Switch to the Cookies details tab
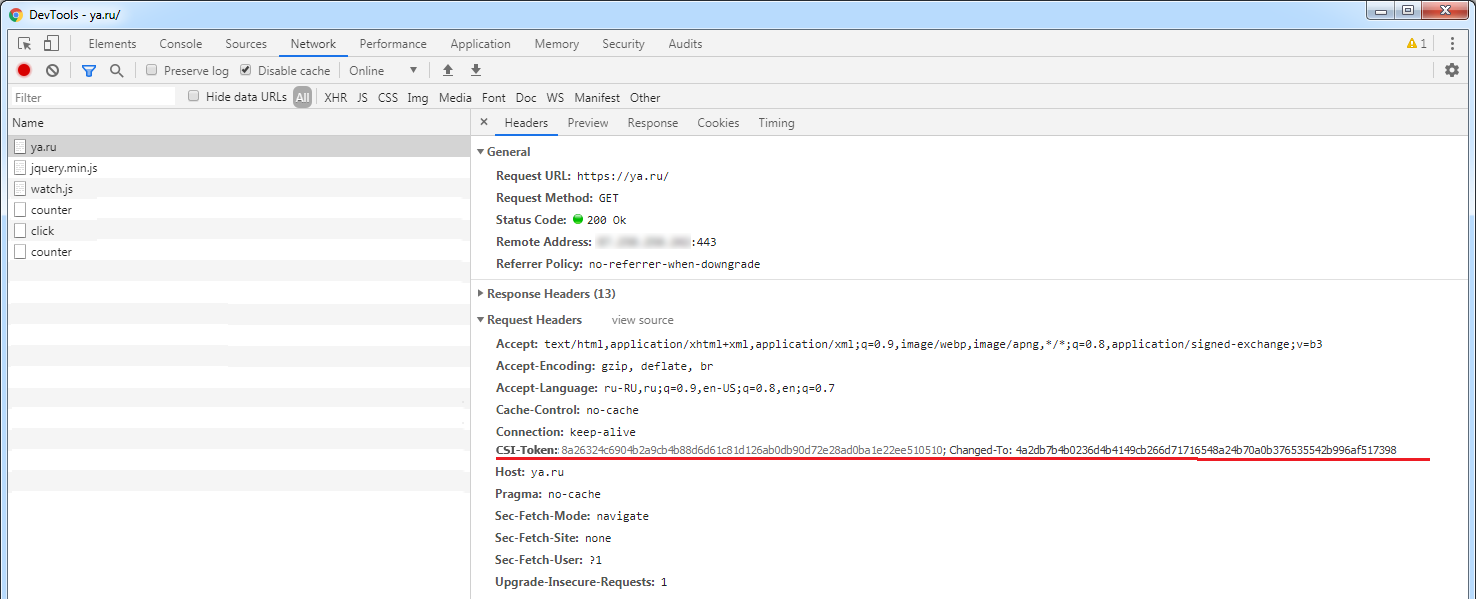The width and height of the screenshot is (1476, 599). [x=718, y=123]
